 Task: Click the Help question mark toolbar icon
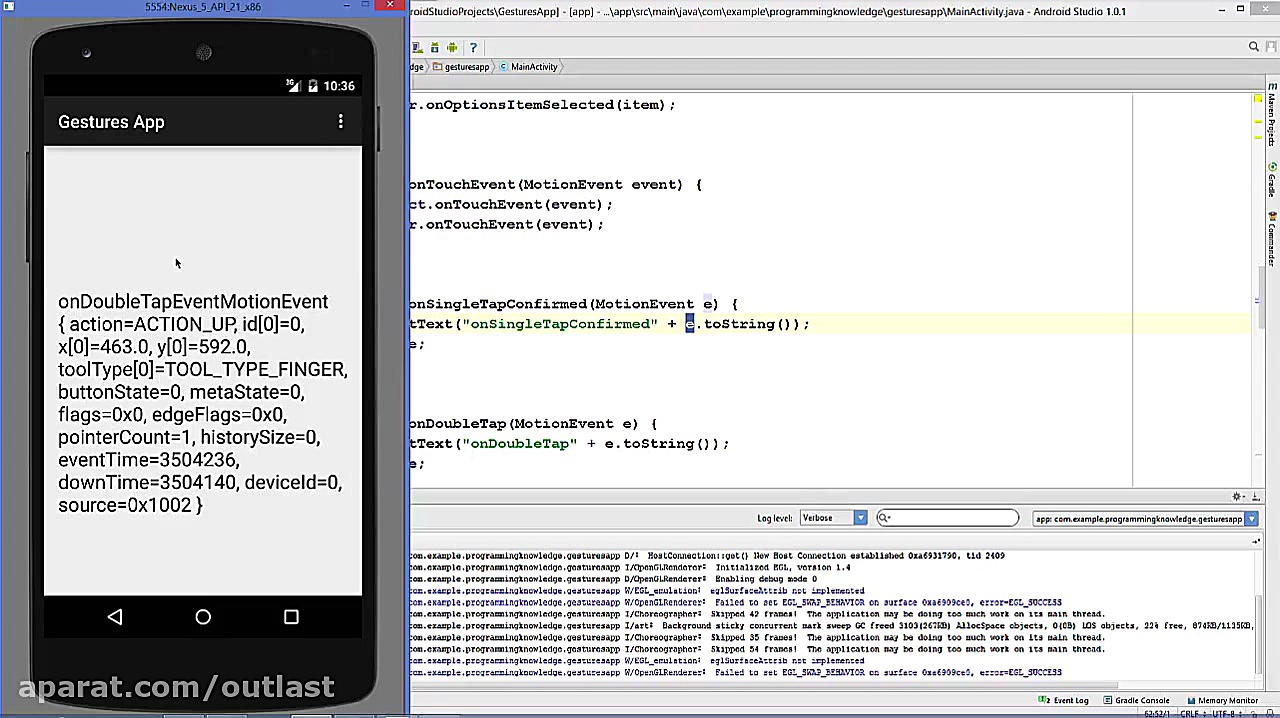pos(473,47)
